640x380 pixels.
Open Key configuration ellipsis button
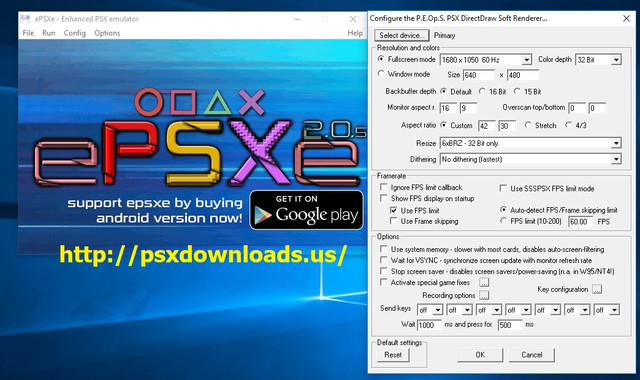coord(597,289)
